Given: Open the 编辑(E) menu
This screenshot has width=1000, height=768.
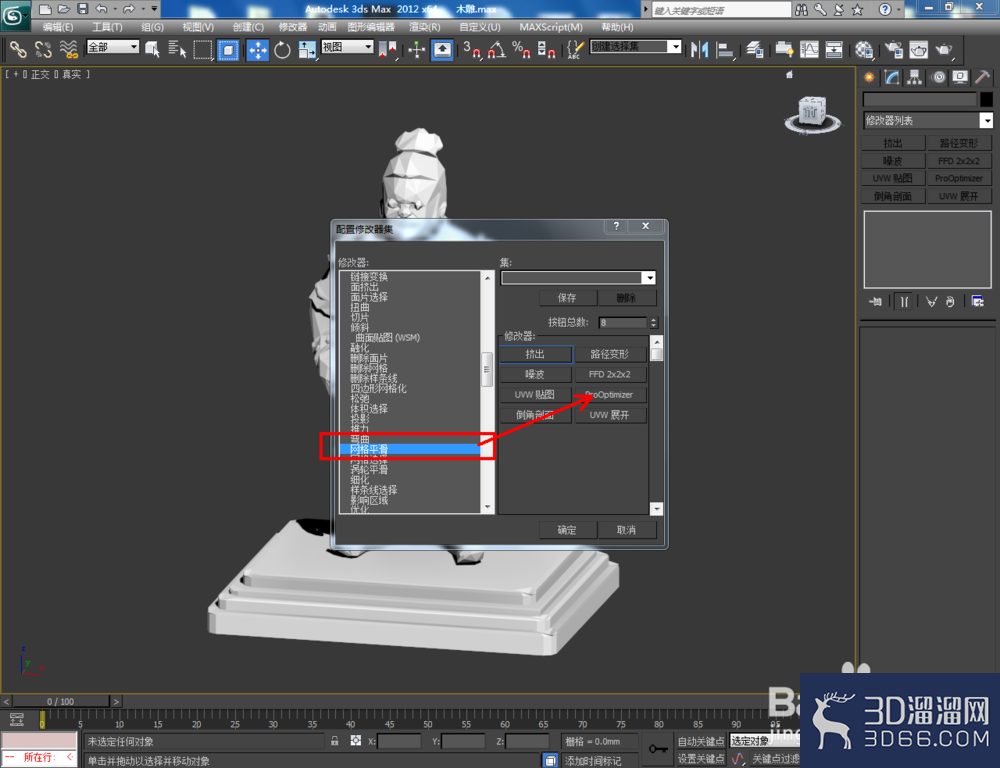Looking at the screenshot, I should [x=57, y=27].
